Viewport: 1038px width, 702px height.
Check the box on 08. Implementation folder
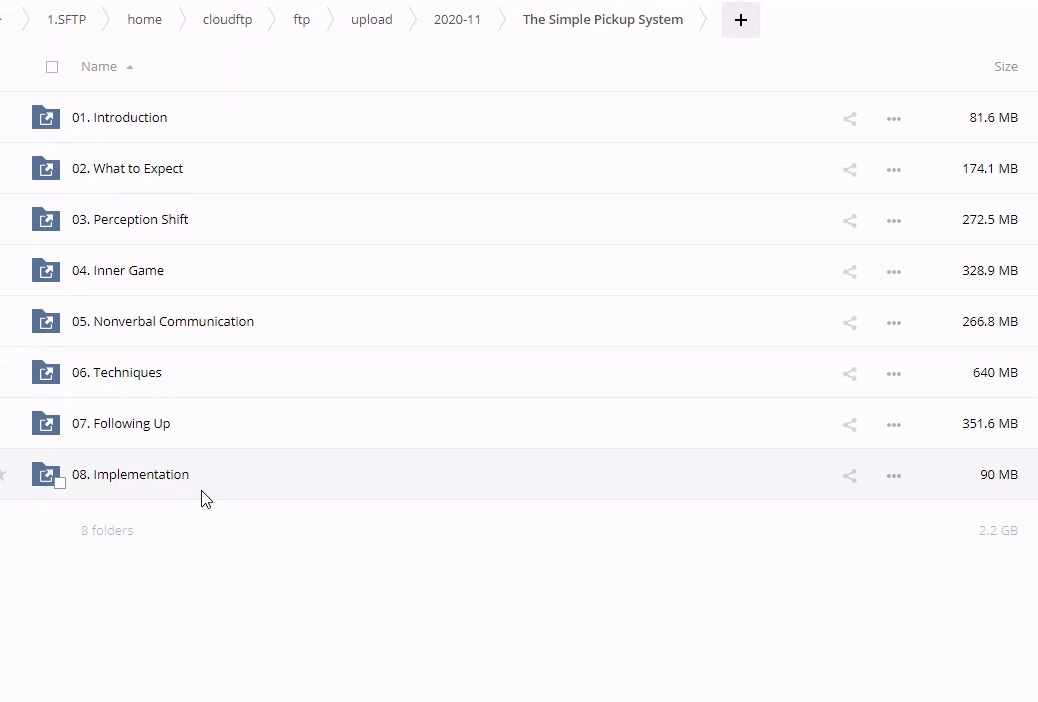[x=60, y=483]
